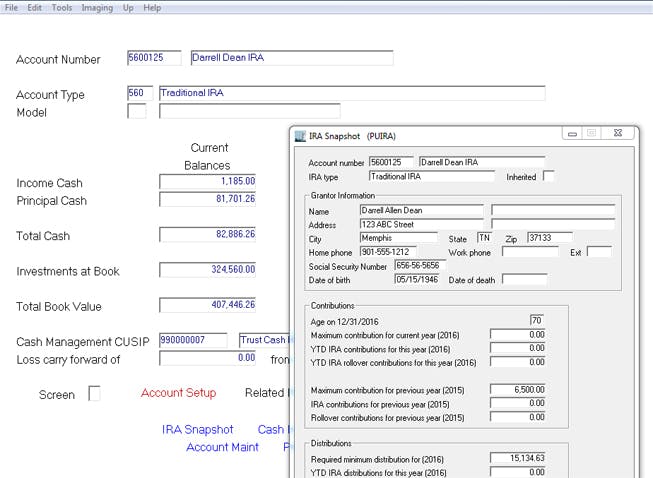Click the Account Type code field 560
The height and width of the screenshot is (478, 653).
[x=140, y=93]
